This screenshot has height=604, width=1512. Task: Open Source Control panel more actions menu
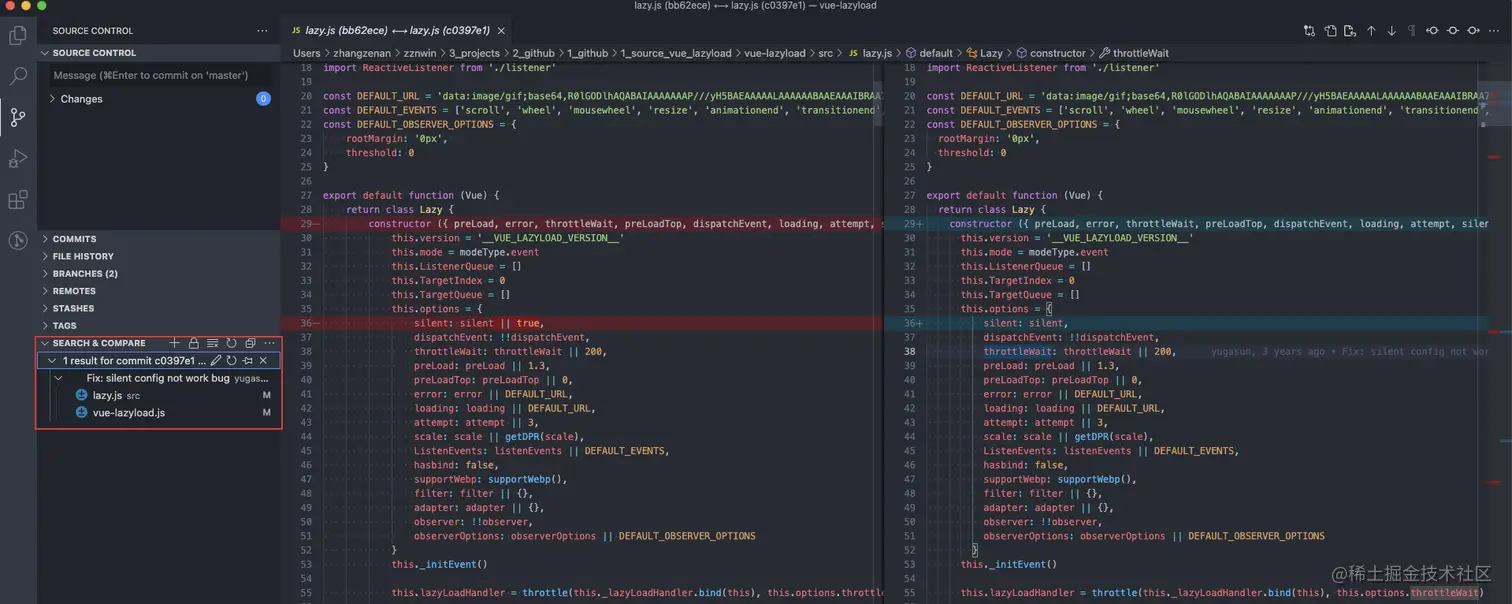[x=262, y=31]
